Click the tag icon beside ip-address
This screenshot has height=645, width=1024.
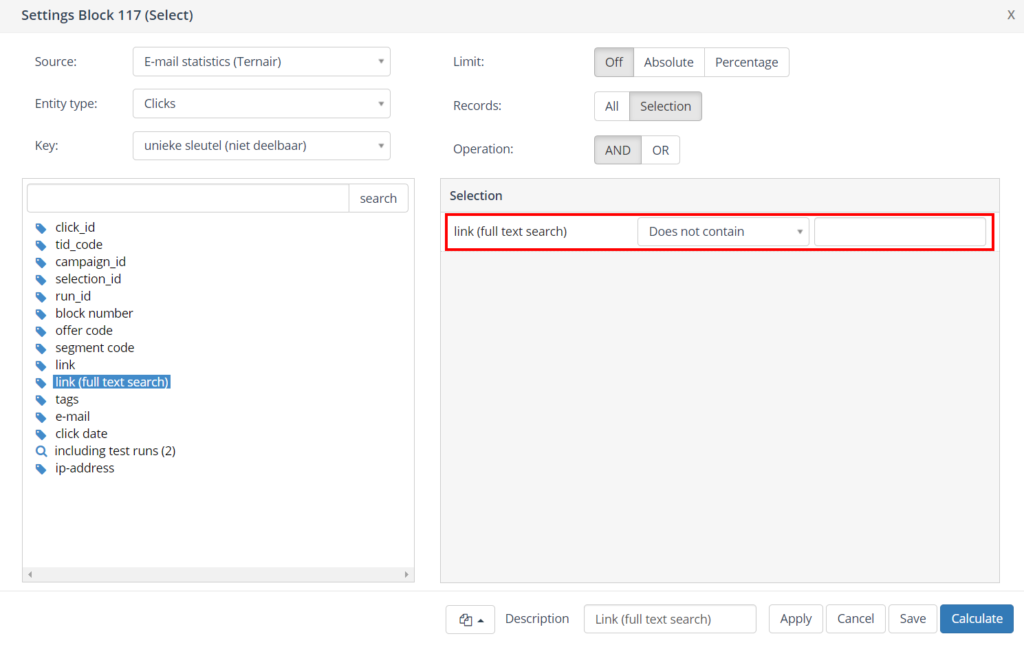click(x=41, y=469)
